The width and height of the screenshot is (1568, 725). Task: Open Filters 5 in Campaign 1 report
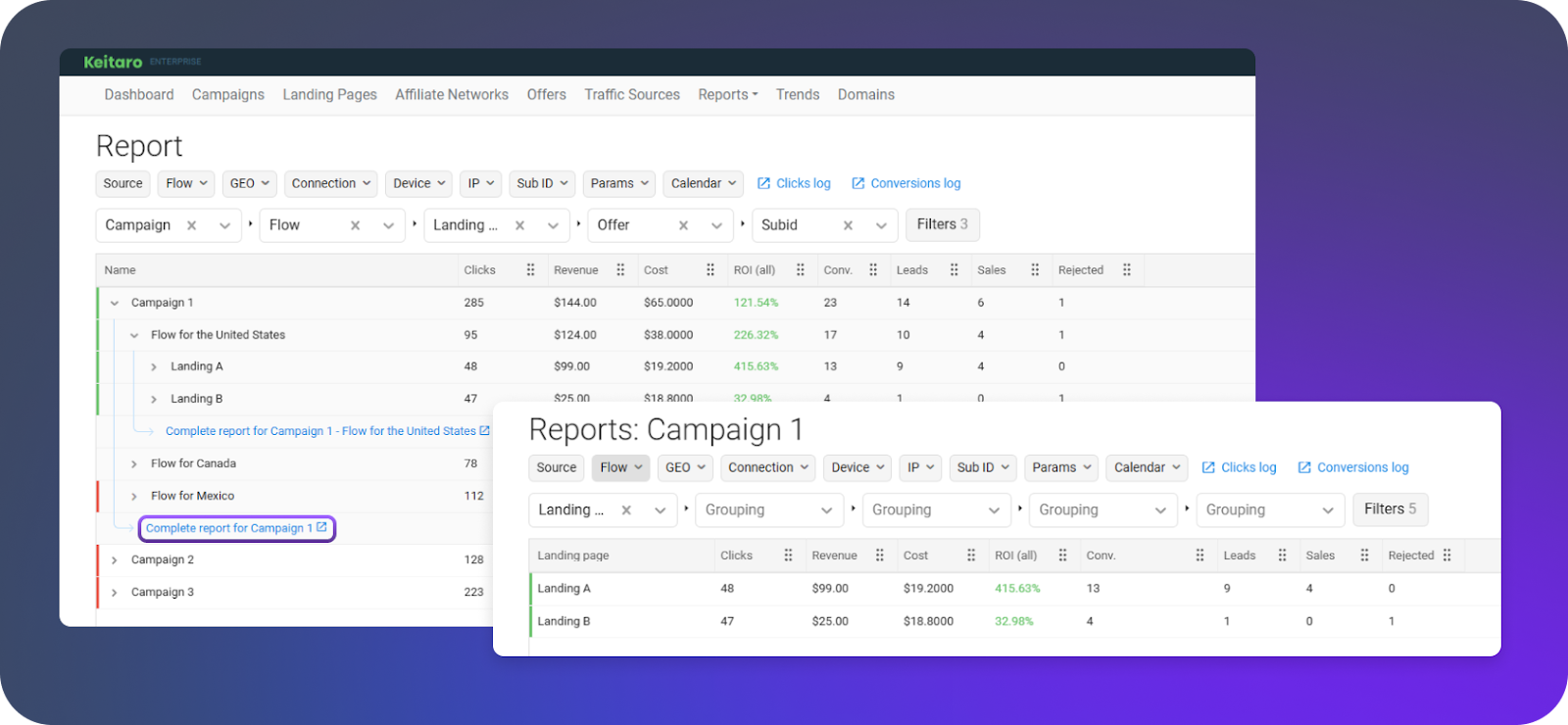pos(1390,509)
